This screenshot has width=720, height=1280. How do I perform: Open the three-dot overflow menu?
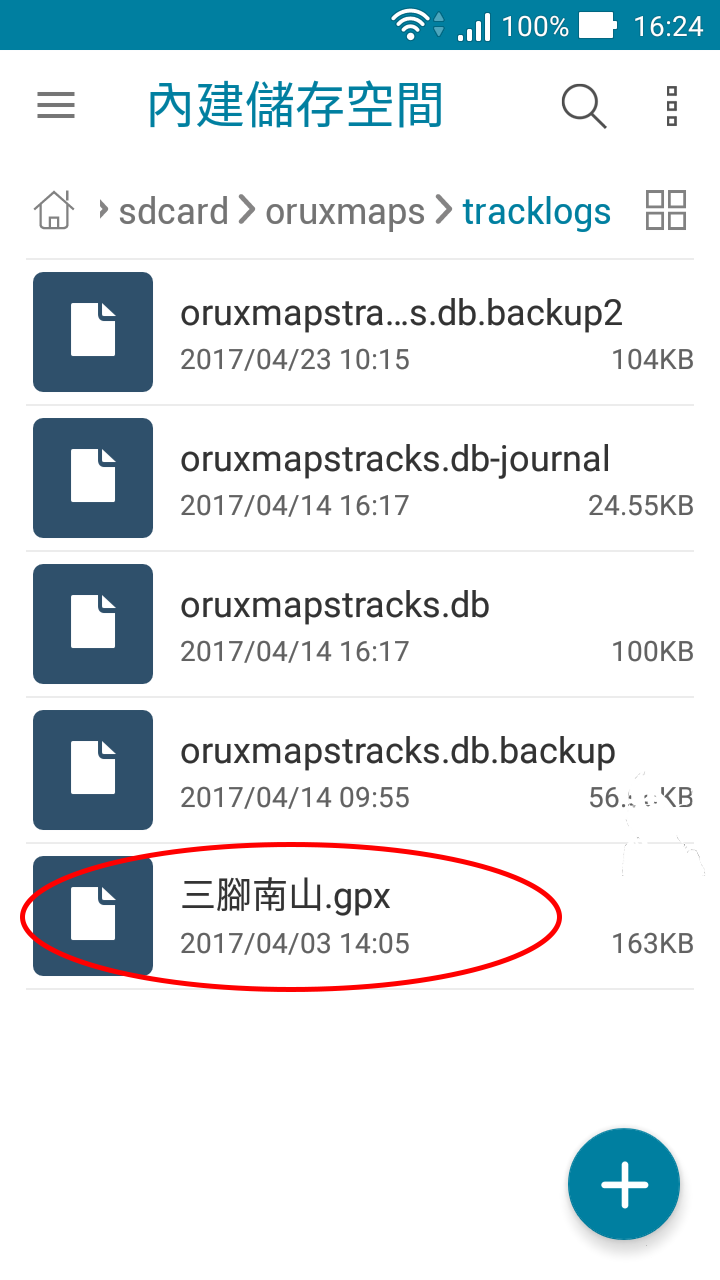[672, 106]
